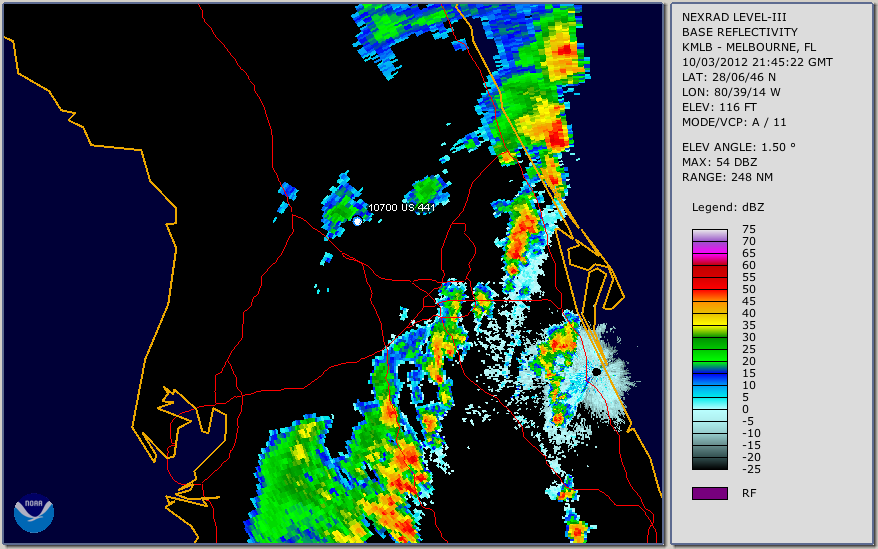Image resolution: width=878 pixels, height=549 pixels.
Task: Click the '10700 US 441' map label
Action: click(401, 207)
